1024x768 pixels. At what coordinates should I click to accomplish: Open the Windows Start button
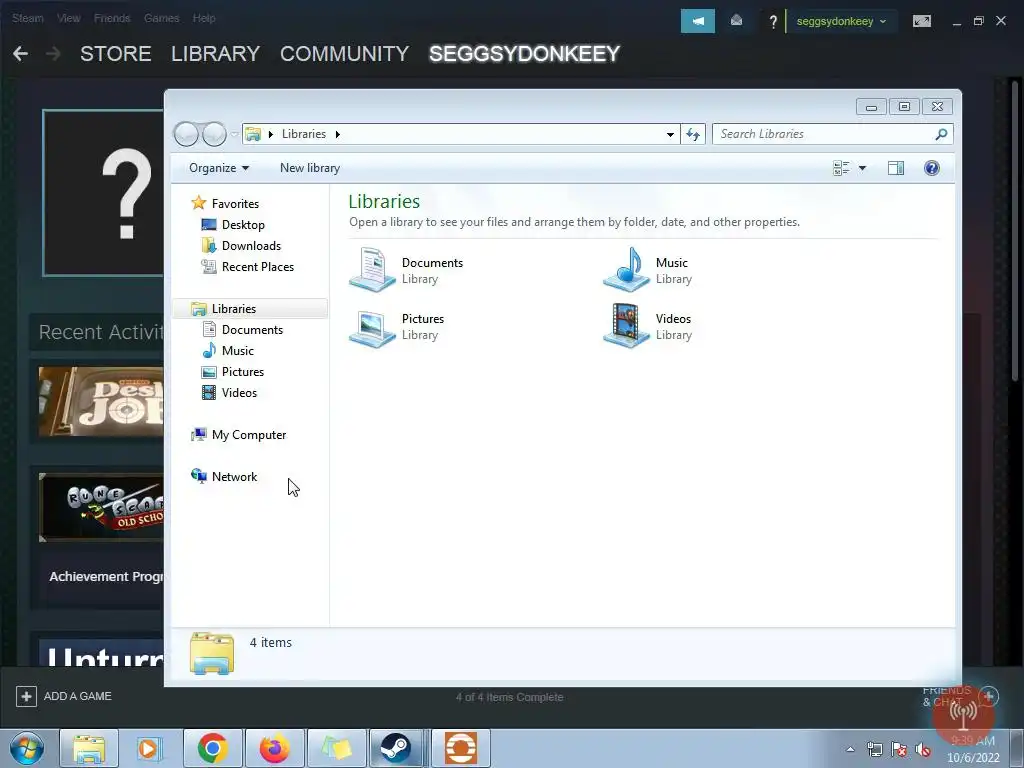point(27,748)
